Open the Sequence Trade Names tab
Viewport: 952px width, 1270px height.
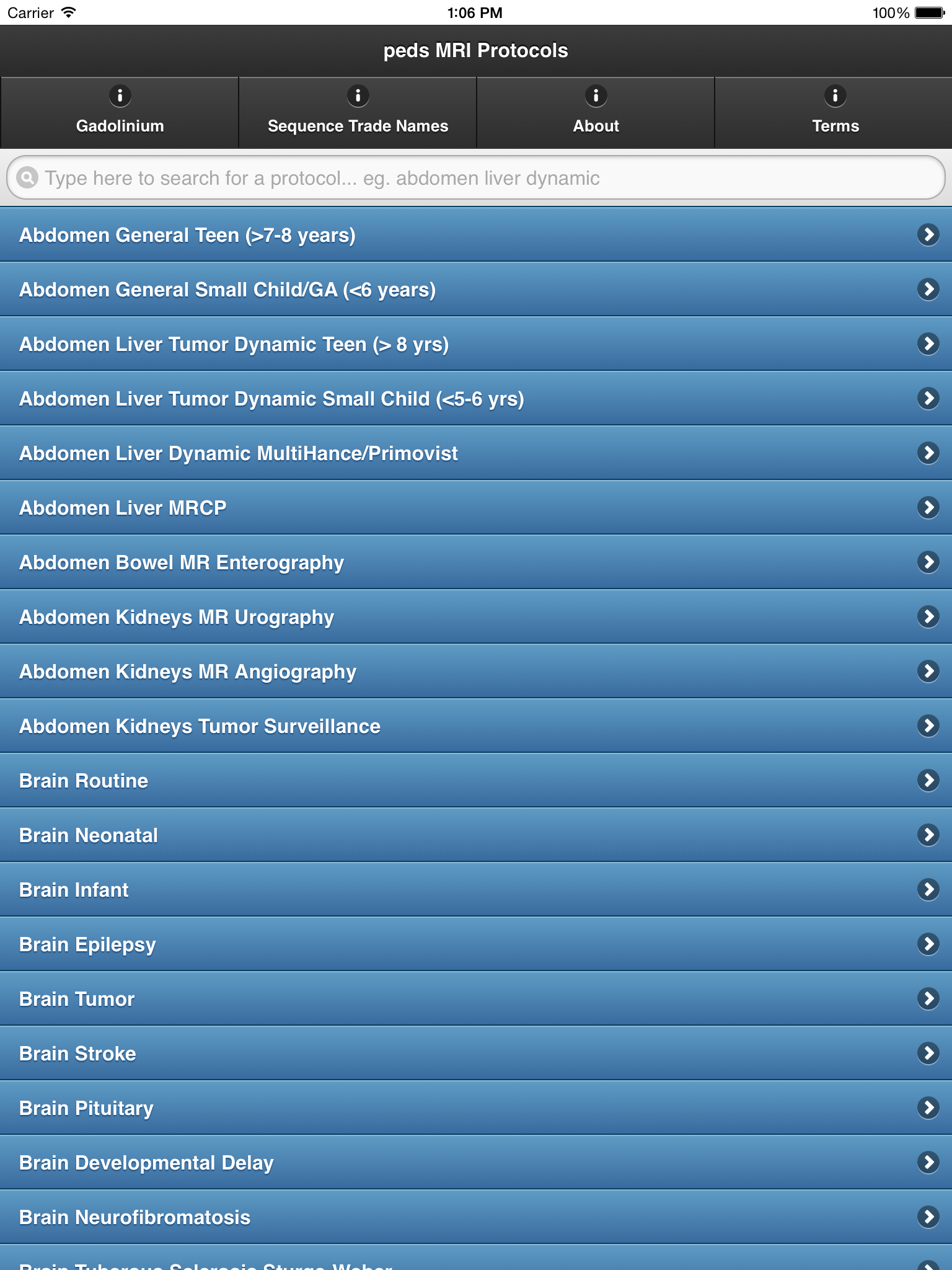click(x=358, y=112)
